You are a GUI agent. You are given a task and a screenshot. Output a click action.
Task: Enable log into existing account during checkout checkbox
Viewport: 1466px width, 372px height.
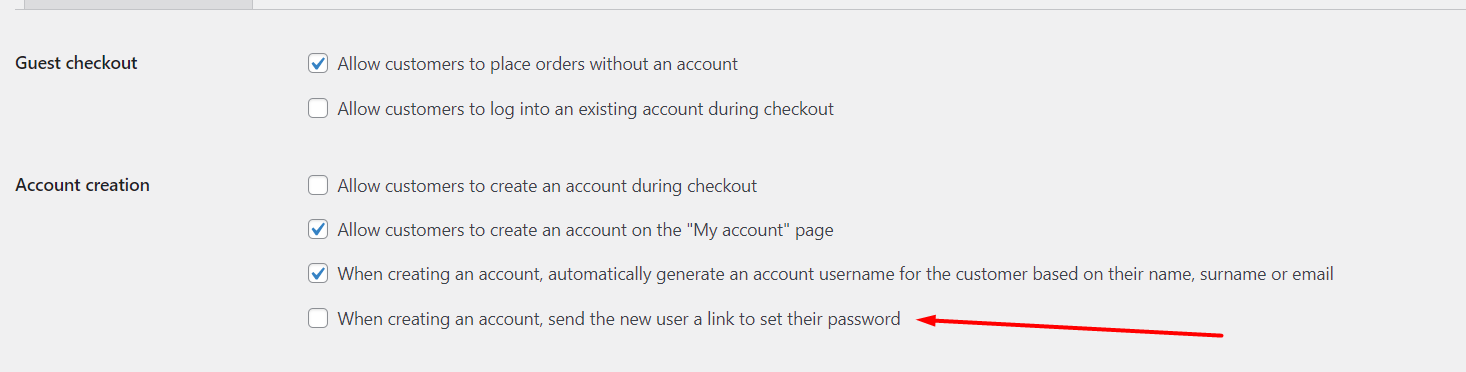coord(318,108)
